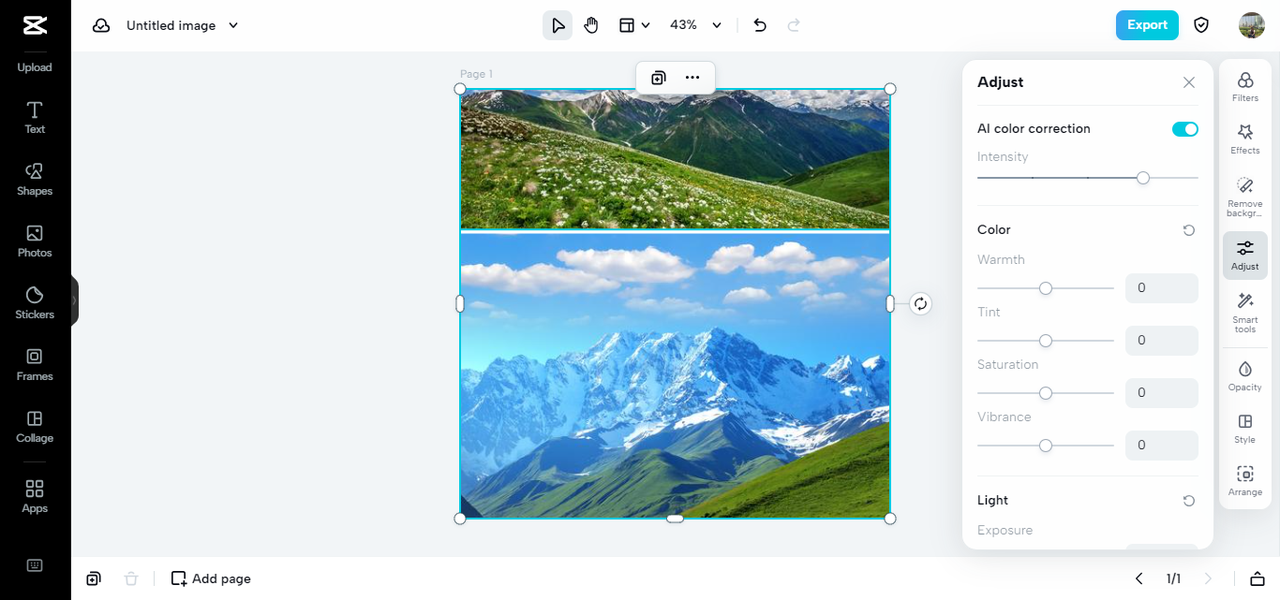Select the snowy mountain image on canvas

point(675,375)
